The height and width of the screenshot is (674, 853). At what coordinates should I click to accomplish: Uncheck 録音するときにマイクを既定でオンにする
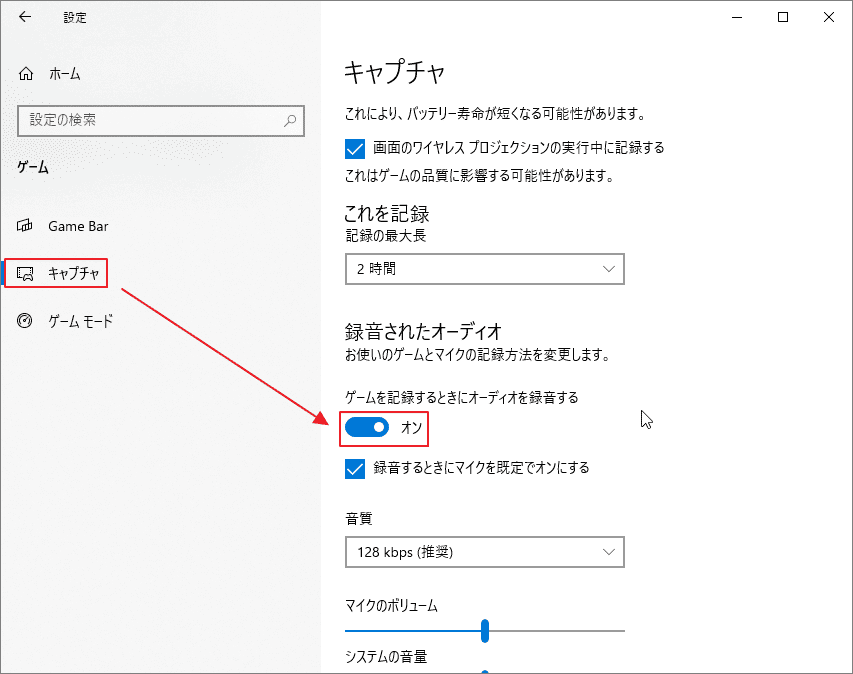[x=353, y=468]
